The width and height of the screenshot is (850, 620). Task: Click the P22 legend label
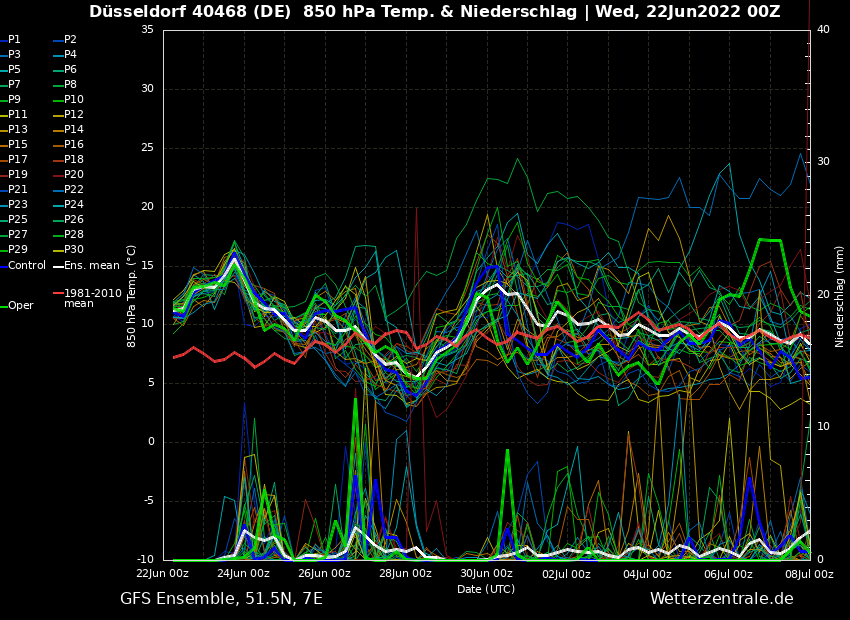pyautogui.click(x=74, y=190)
